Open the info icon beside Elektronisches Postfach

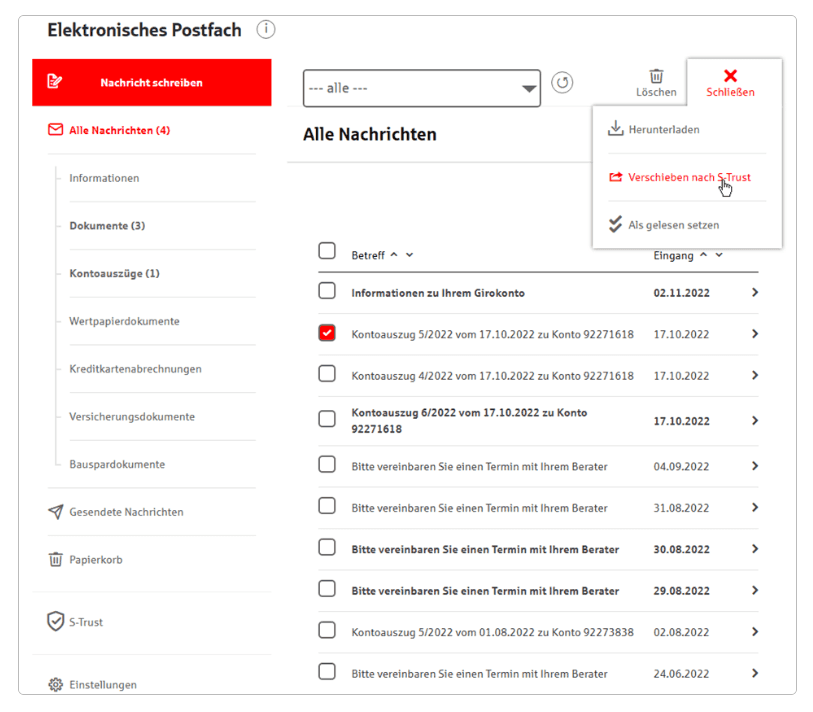pyautogui.click(x=266, y=30)
